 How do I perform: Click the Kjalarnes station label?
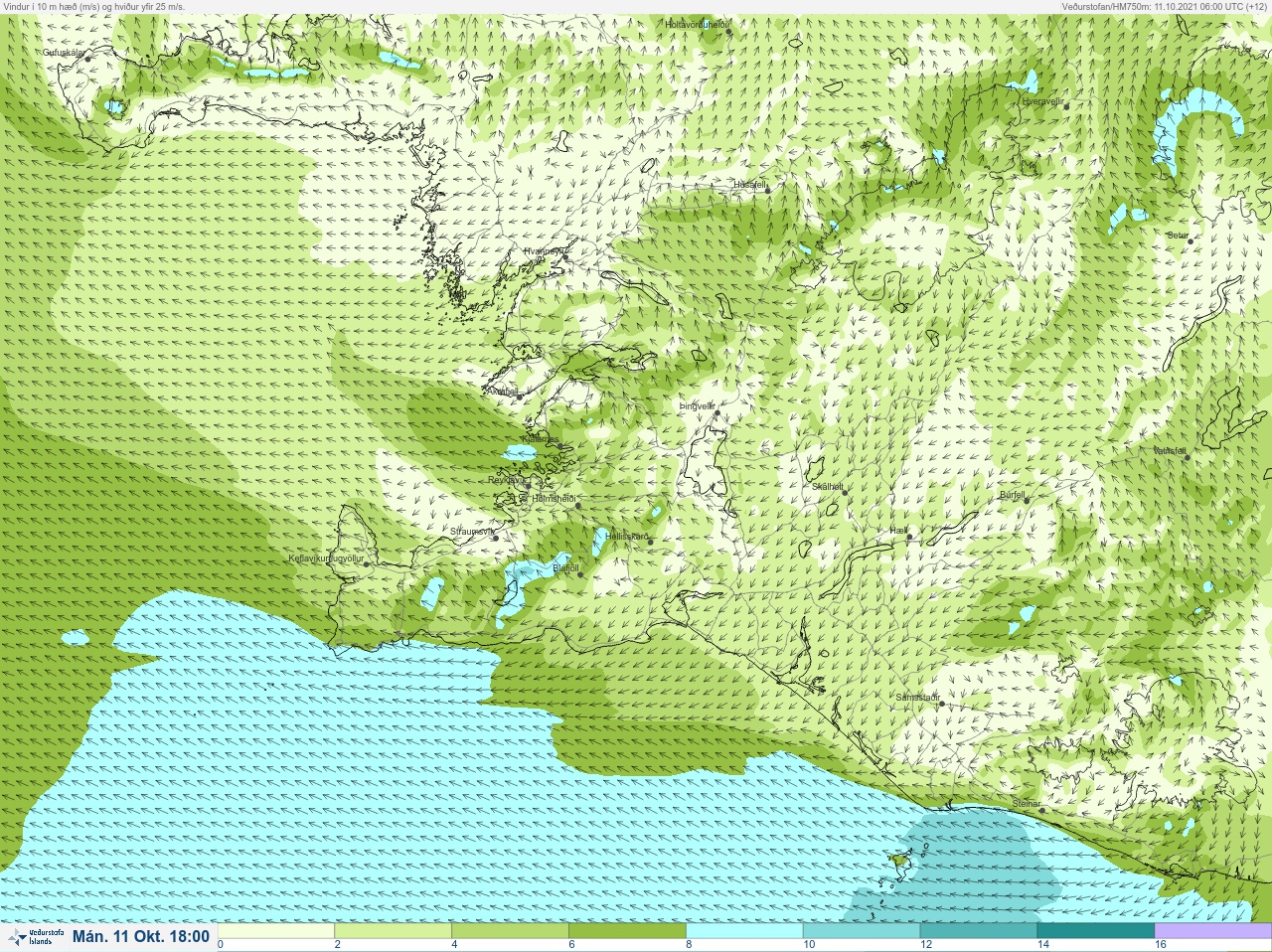[542, 438]
